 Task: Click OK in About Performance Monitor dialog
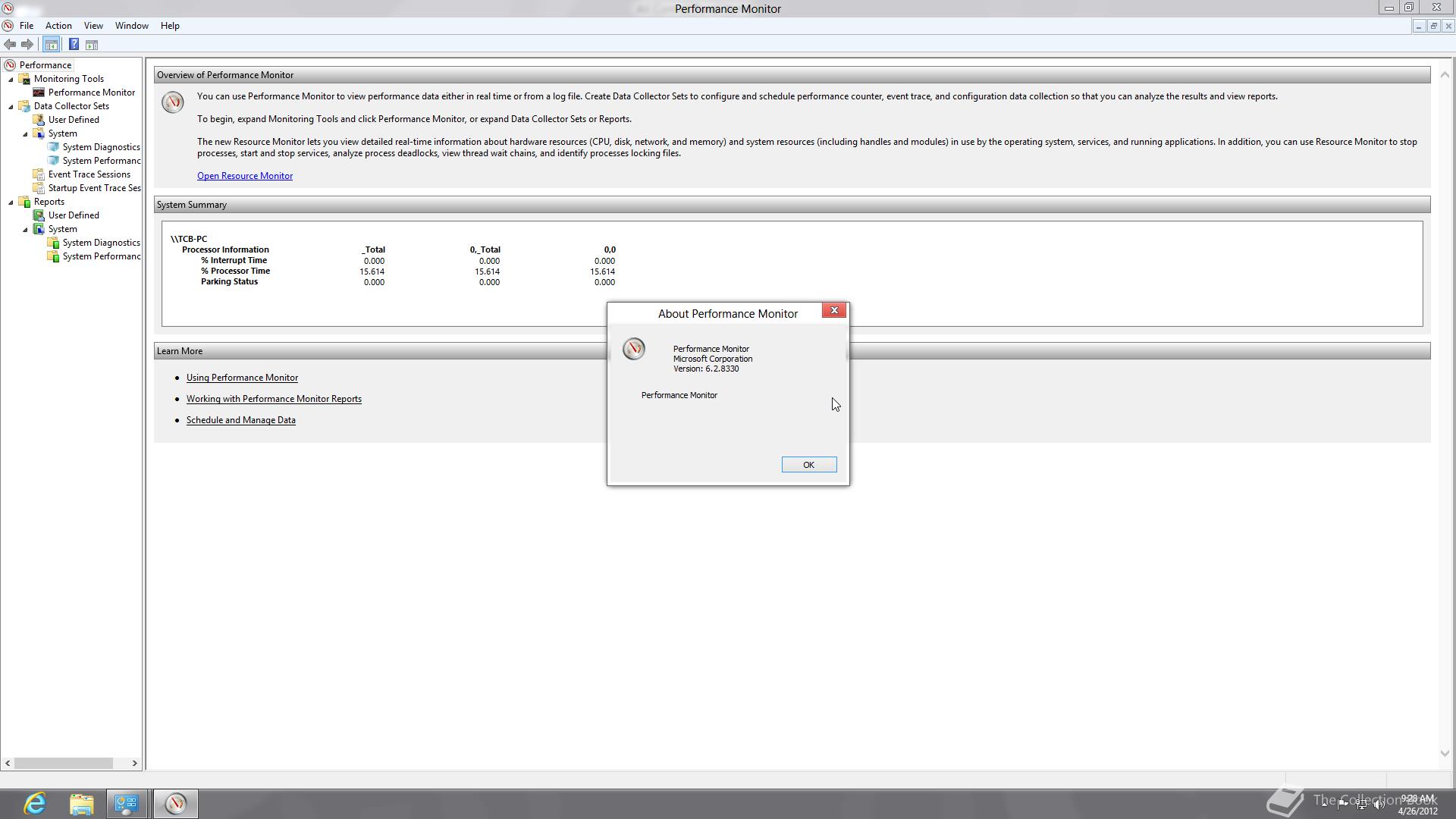(x=809, y=465)
